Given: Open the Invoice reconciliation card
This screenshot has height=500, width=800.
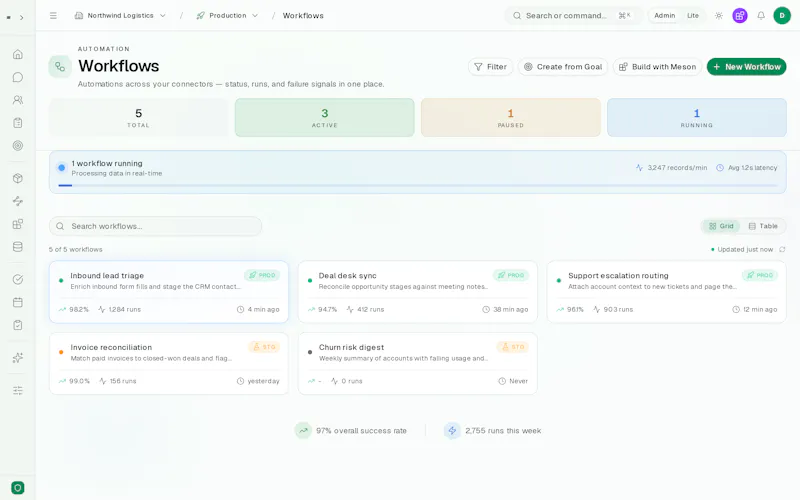Looking at the screenshot, I should point(169,364).
